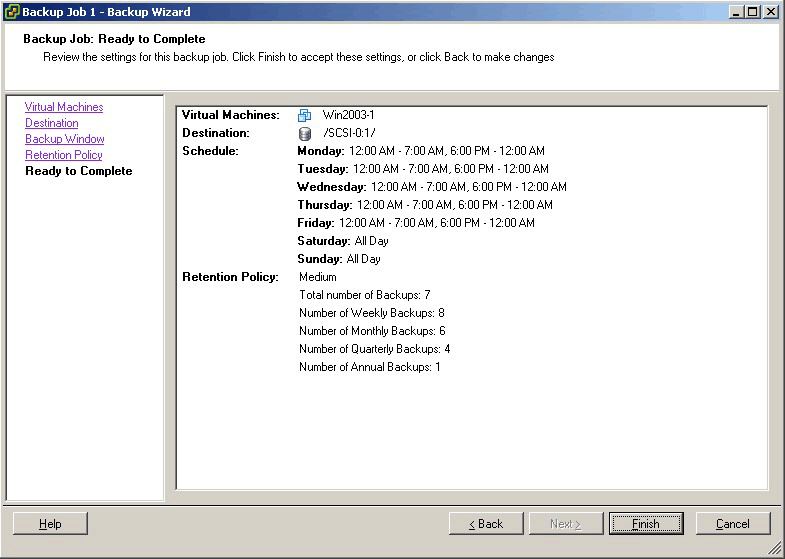The height and width of the screenshot is (559, 785).
Task: Click Back to change settings
Action: pyautogui.click(x=486, y=524)
